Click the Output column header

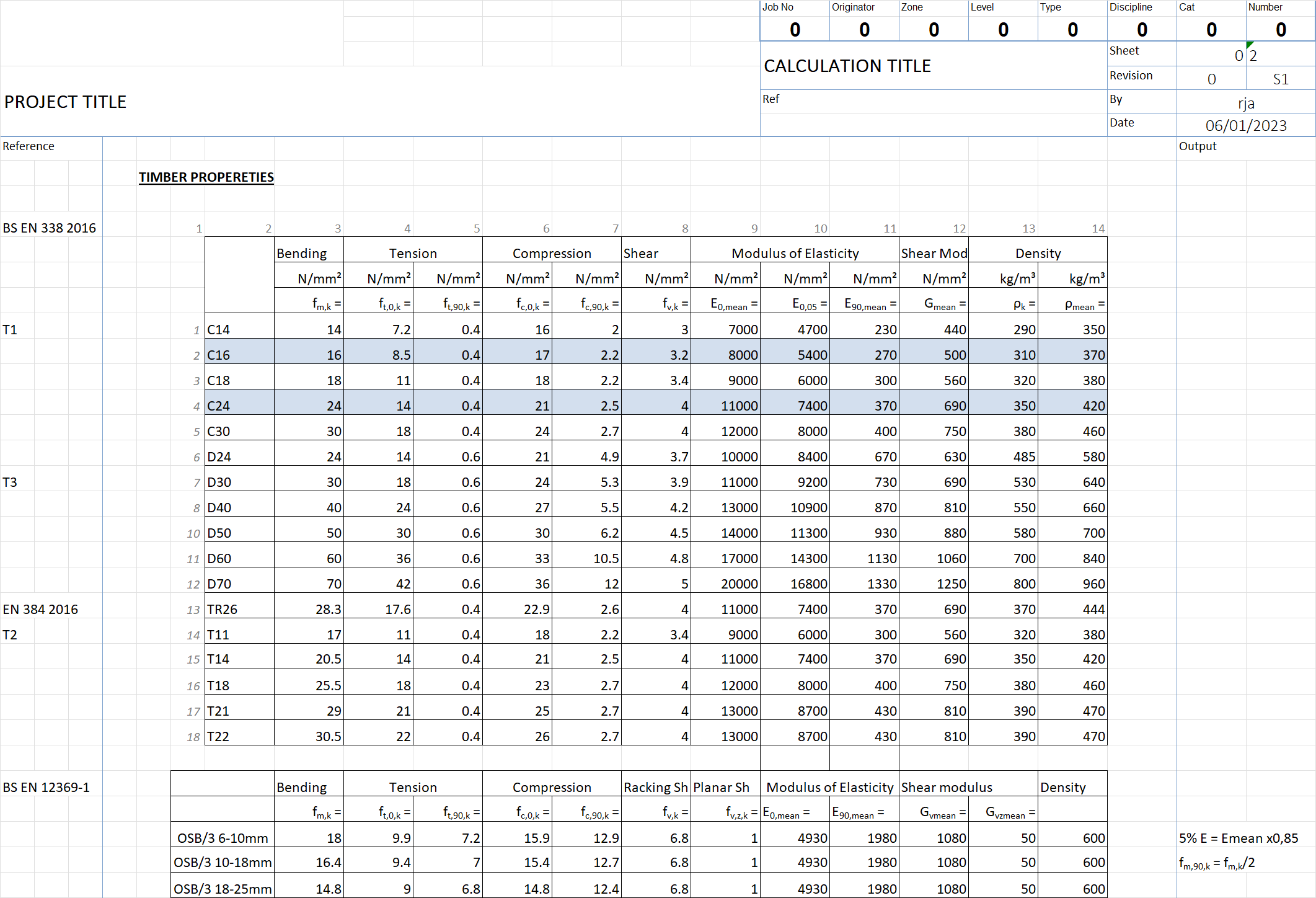[1197, 146]
